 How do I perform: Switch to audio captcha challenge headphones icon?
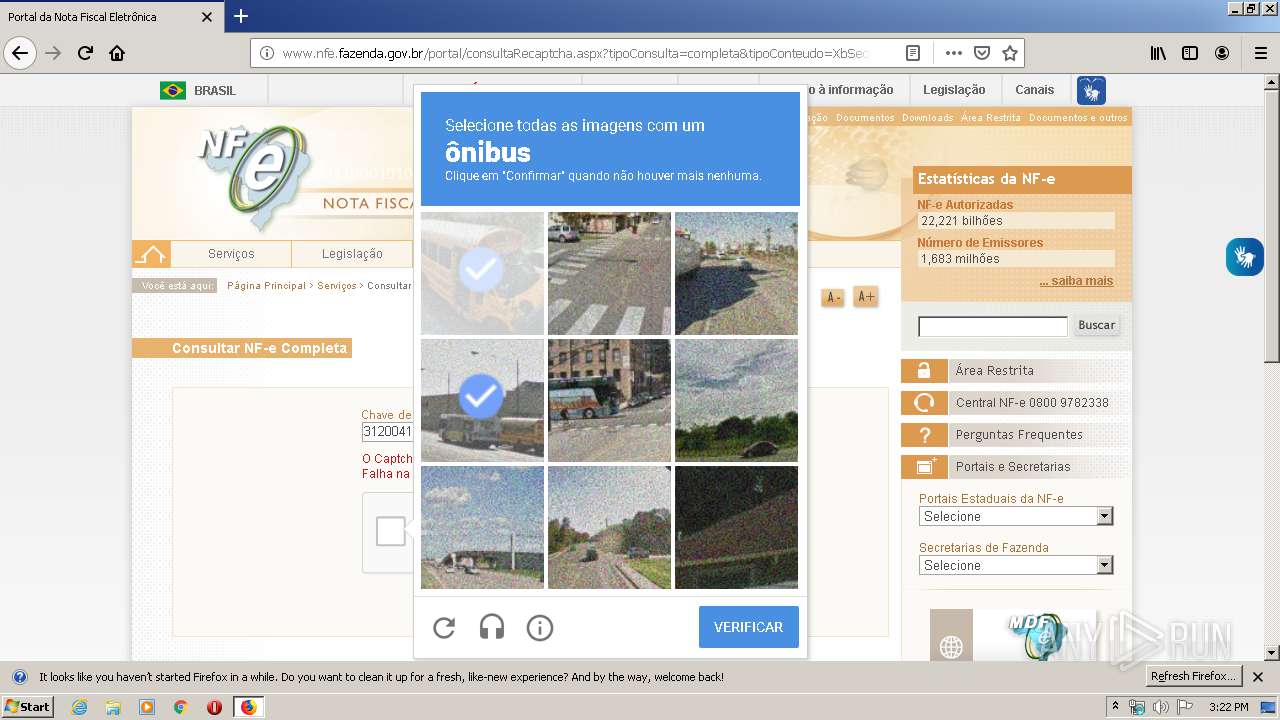pos(492,627)
